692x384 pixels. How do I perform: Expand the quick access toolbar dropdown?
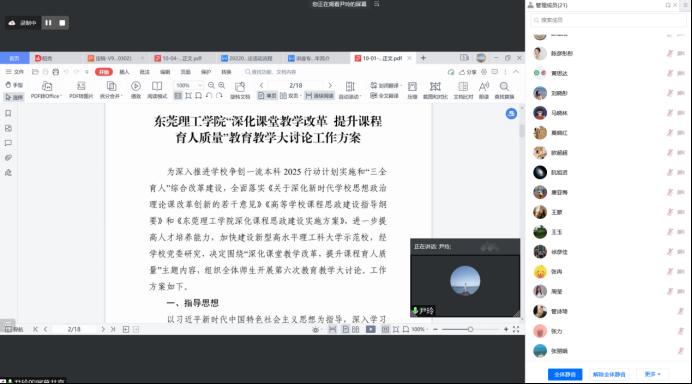click(87, 72)
